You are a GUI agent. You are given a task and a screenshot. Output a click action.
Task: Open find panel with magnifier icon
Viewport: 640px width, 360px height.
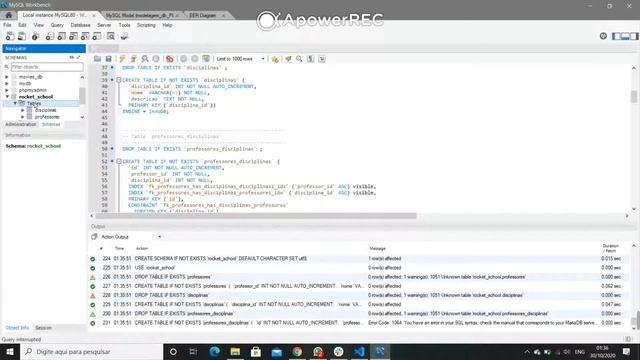click(299, 59)
